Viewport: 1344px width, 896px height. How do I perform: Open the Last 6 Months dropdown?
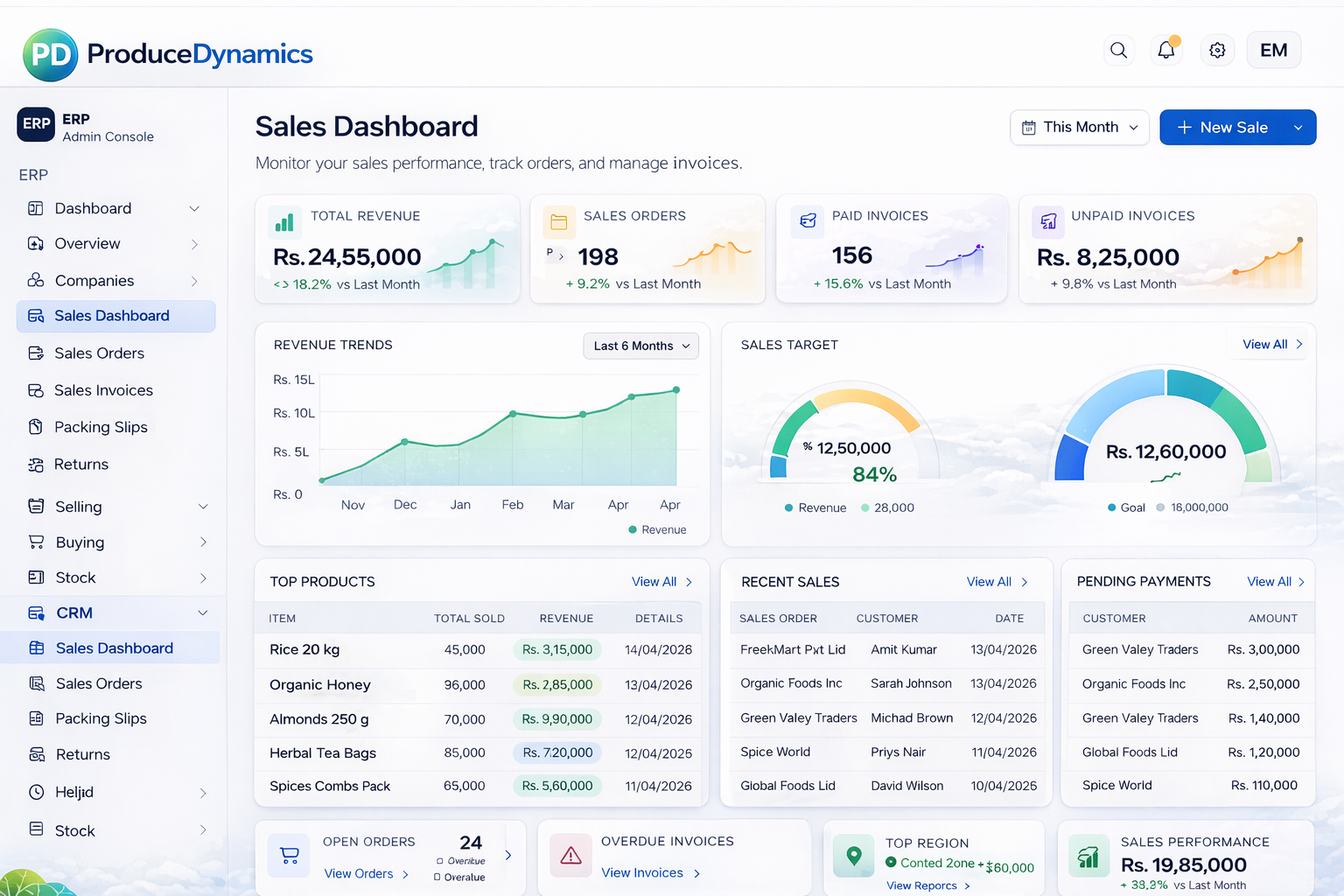(640, 346)
